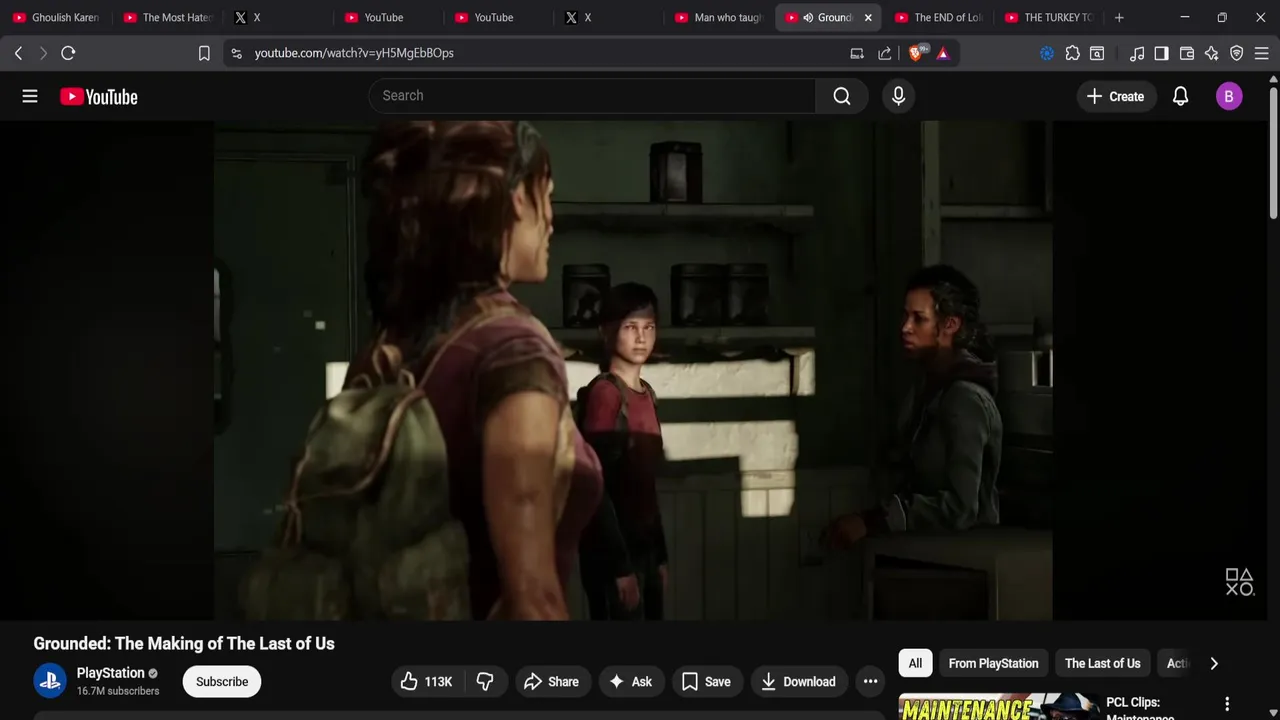Open the Brave VPN shield icon
1280x720 pixels.
(1237, 53)
